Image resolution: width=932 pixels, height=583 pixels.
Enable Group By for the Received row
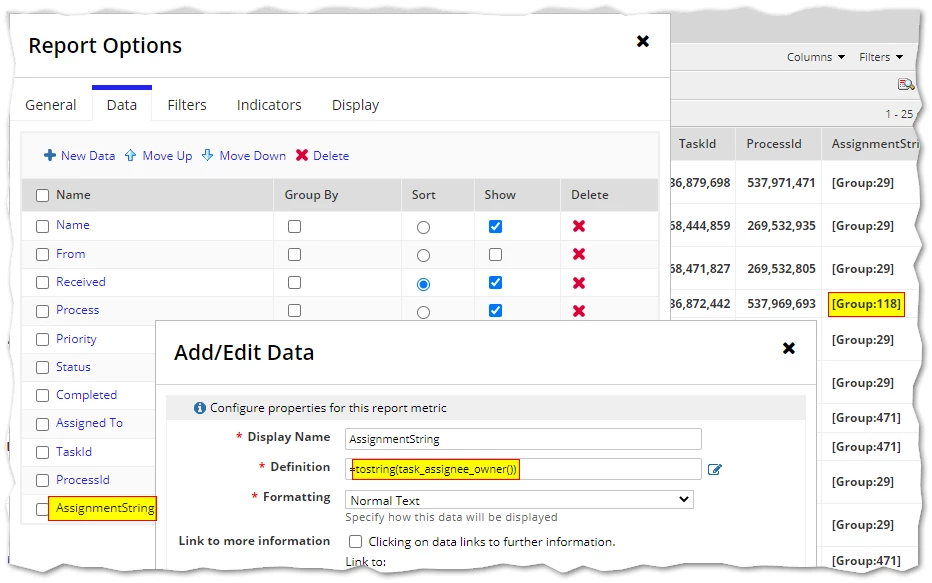tap(294, 283)
